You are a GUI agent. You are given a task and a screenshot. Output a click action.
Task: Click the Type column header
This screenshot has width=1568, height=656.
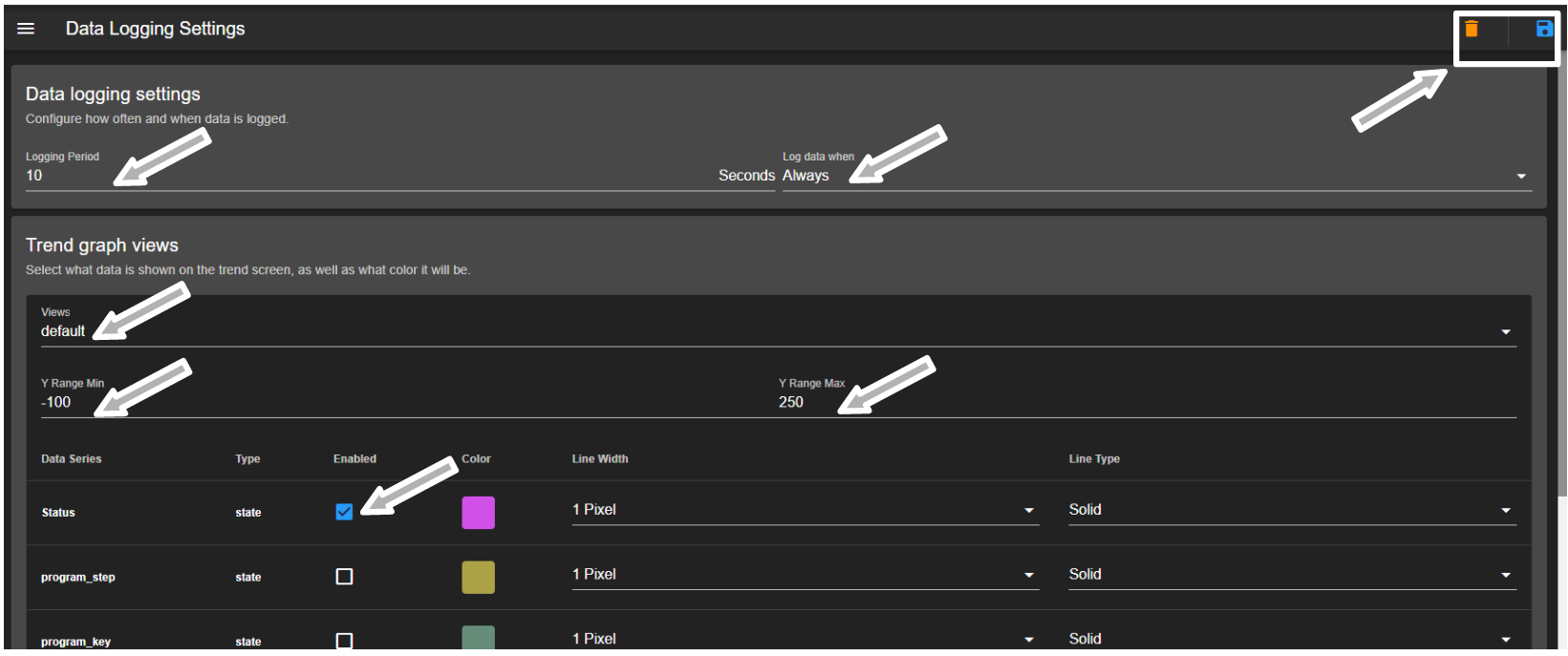point(247,459)
